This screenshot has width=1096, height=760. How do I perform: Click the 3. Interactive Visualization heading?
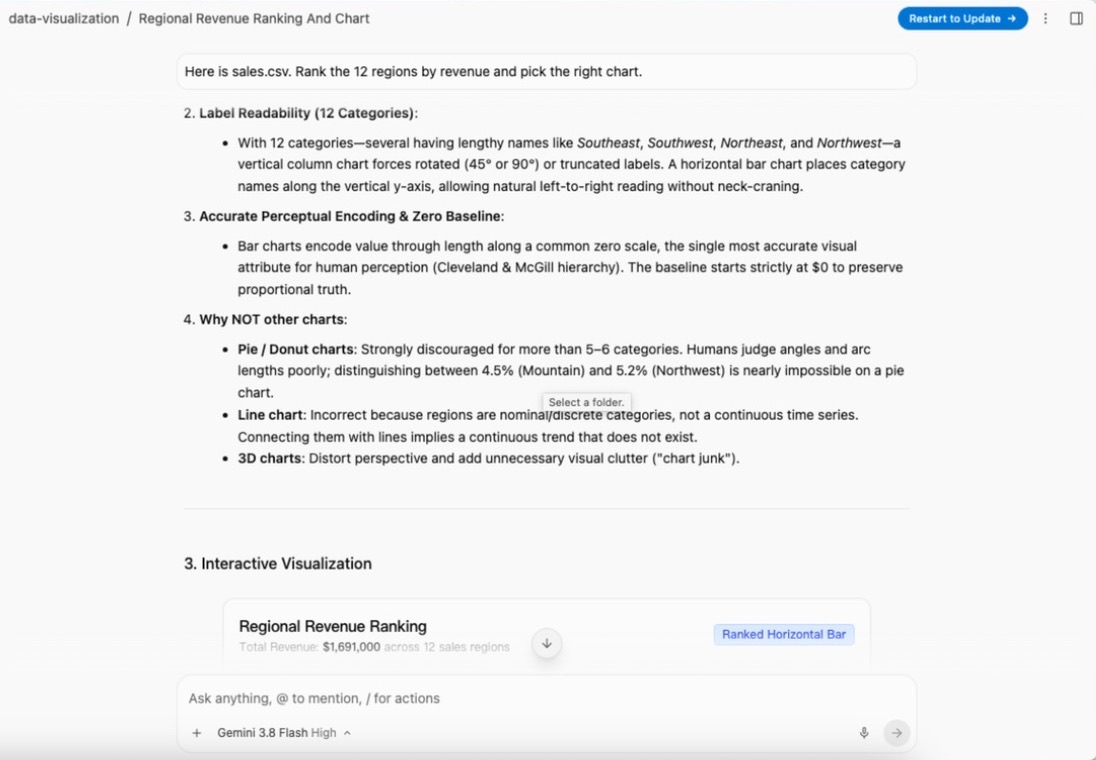point(277,564)
